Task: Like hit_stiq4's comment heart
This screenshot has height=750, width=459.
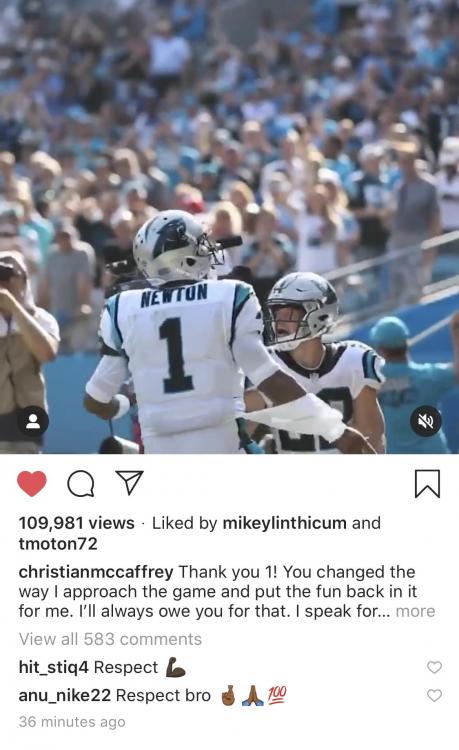Action: tap(434, 667)
